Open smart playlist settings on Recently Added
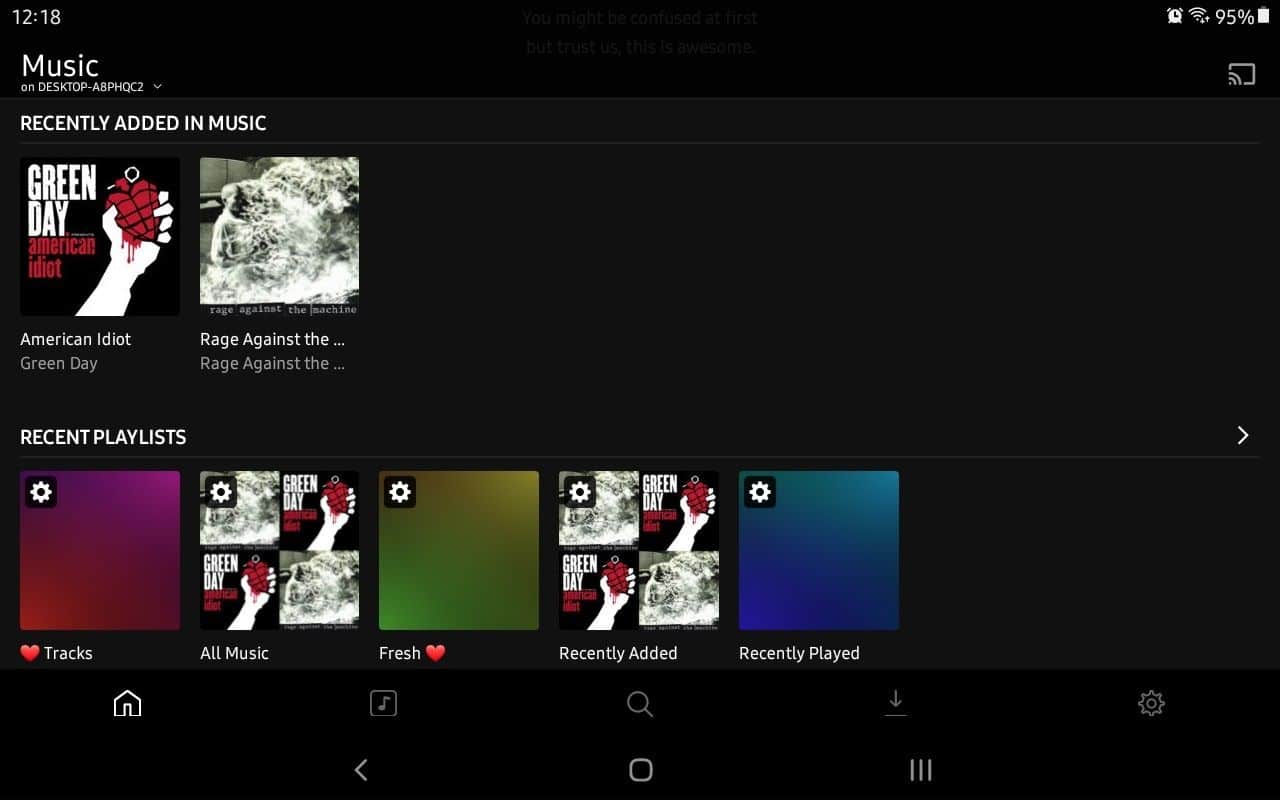 pyautogui.click(x=580, y=491)
